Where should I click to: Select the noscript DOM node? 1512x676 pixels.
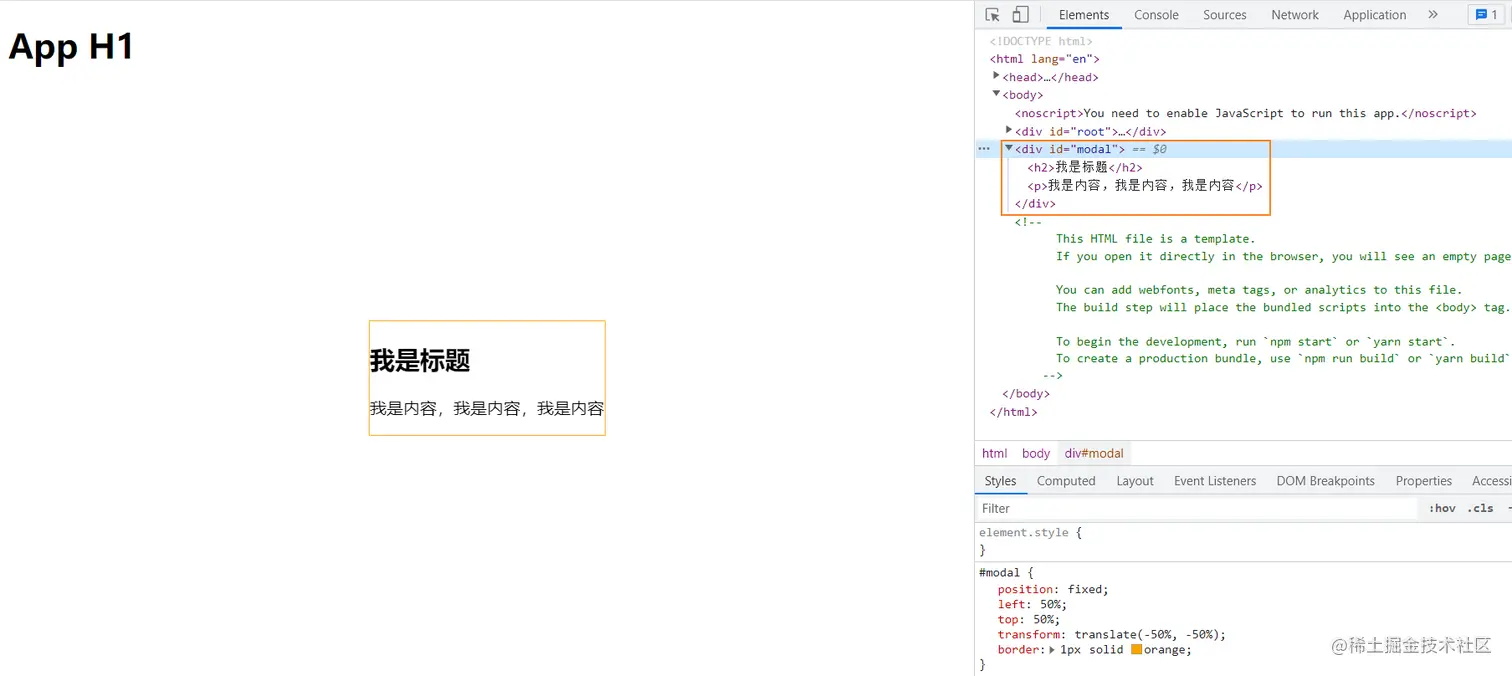tap(1245, 113)
